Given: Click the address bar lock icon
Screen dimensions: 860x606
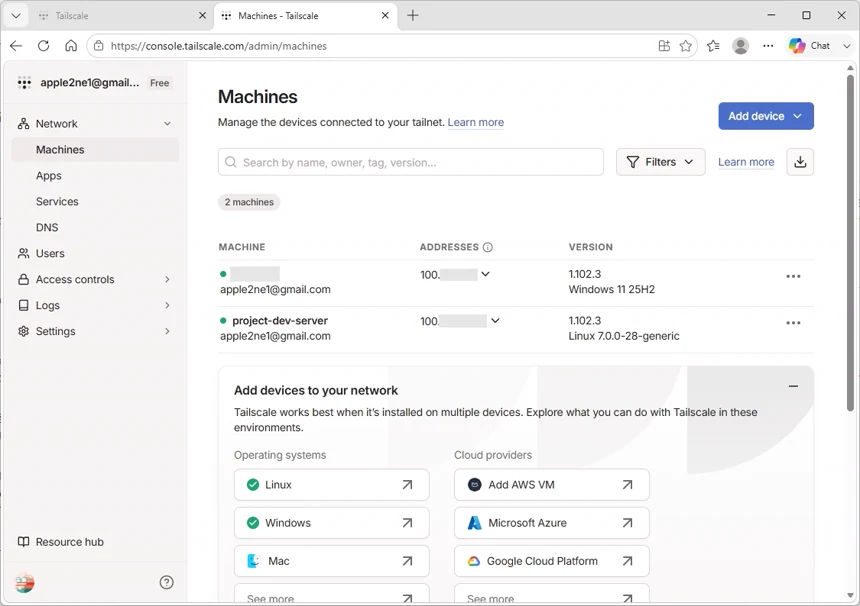Looking at the screenshot, I should coord(98,46).
